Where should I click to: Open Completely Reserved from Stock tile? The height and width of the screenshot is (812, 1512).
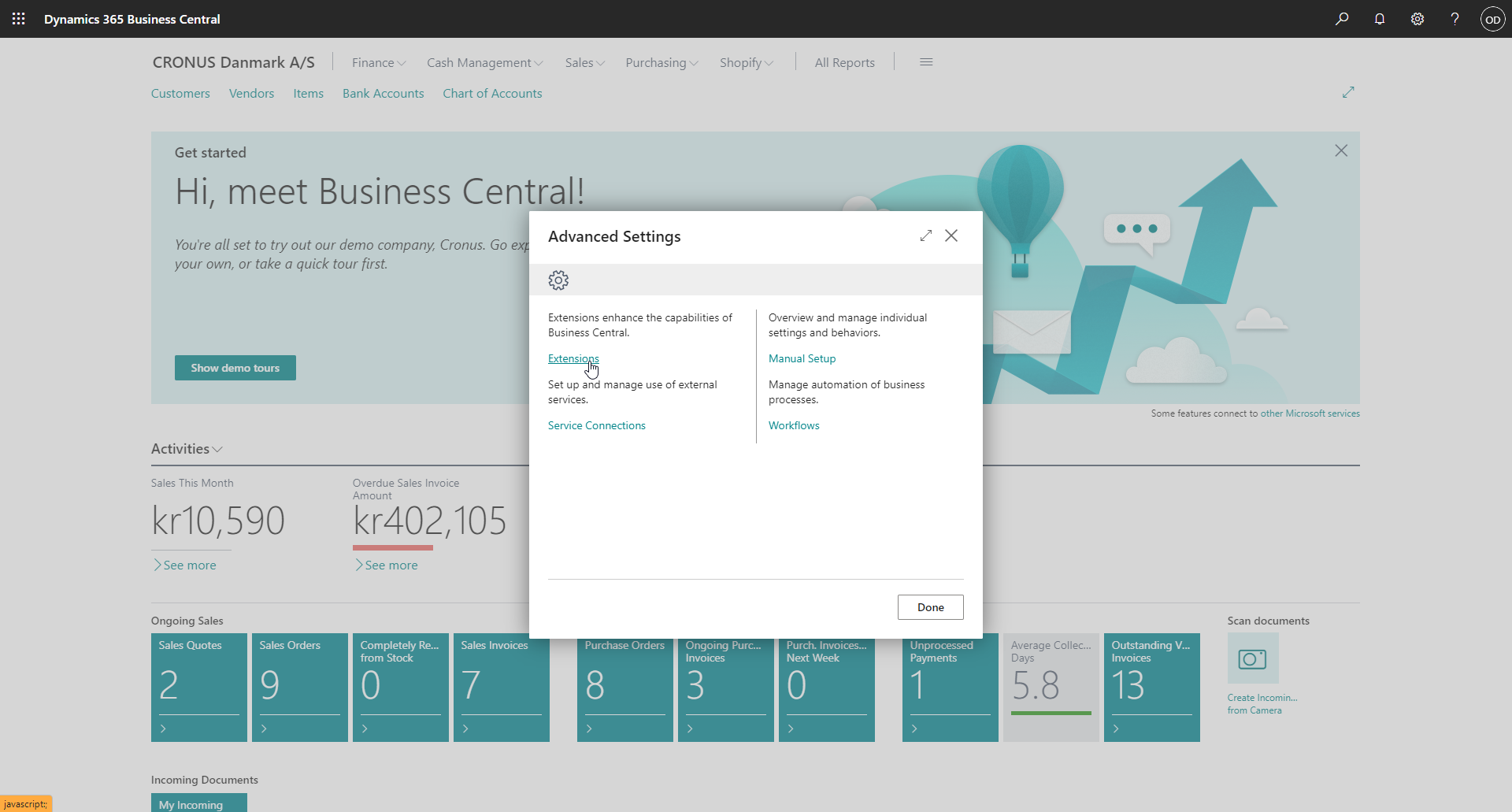point(401,687)
